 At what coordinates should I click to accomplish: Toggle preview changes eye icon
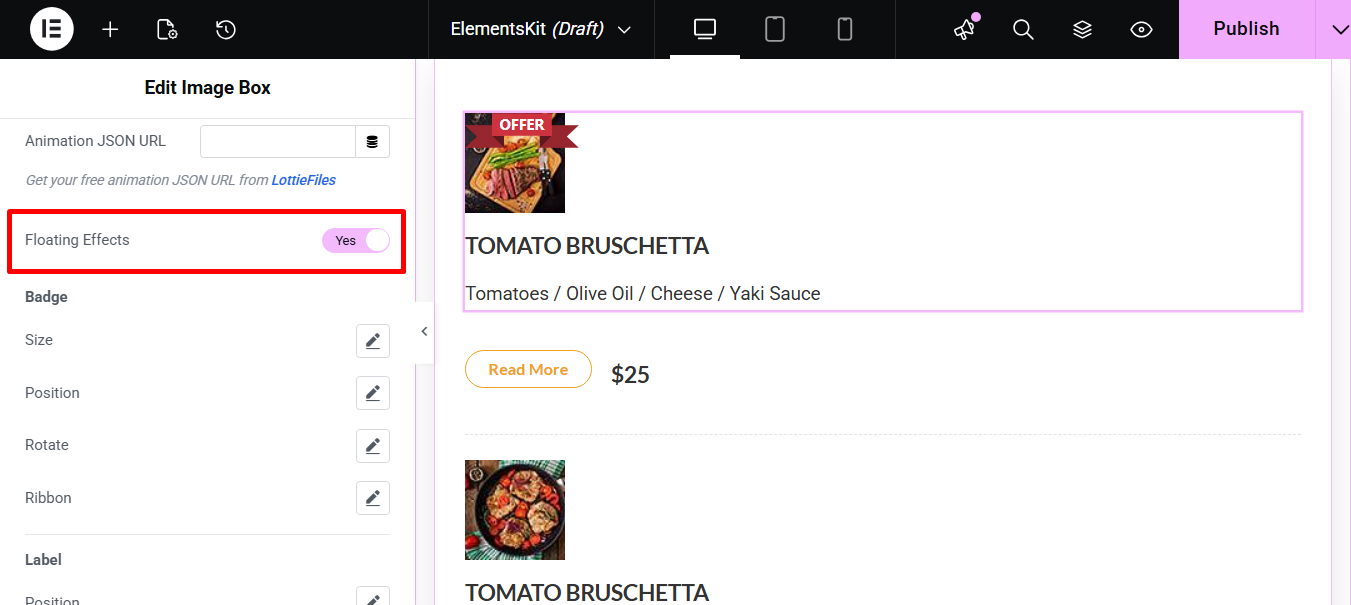(1141, 29)
